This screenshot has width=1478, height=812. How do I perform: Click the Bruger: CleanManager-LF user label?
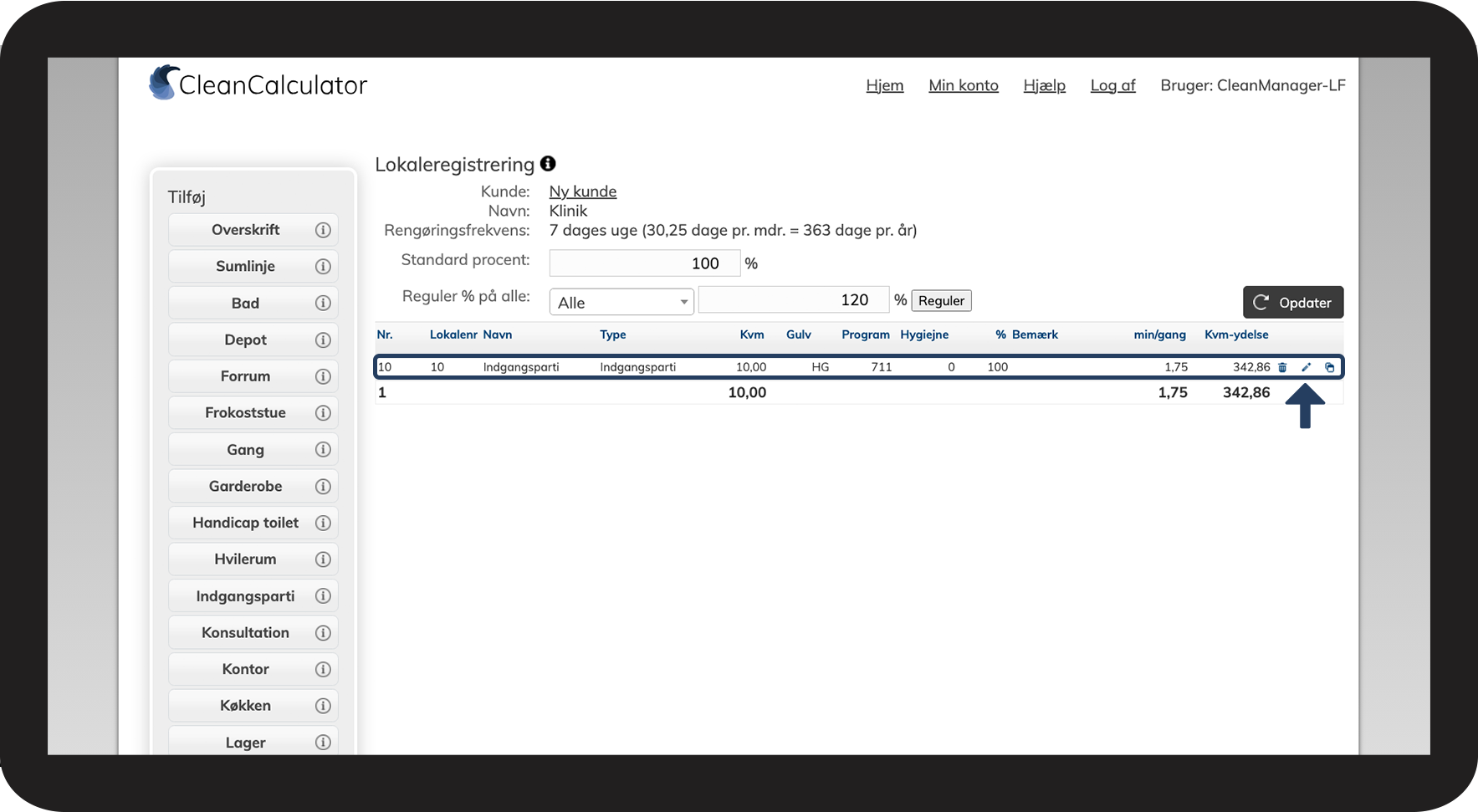point(1253,85)
